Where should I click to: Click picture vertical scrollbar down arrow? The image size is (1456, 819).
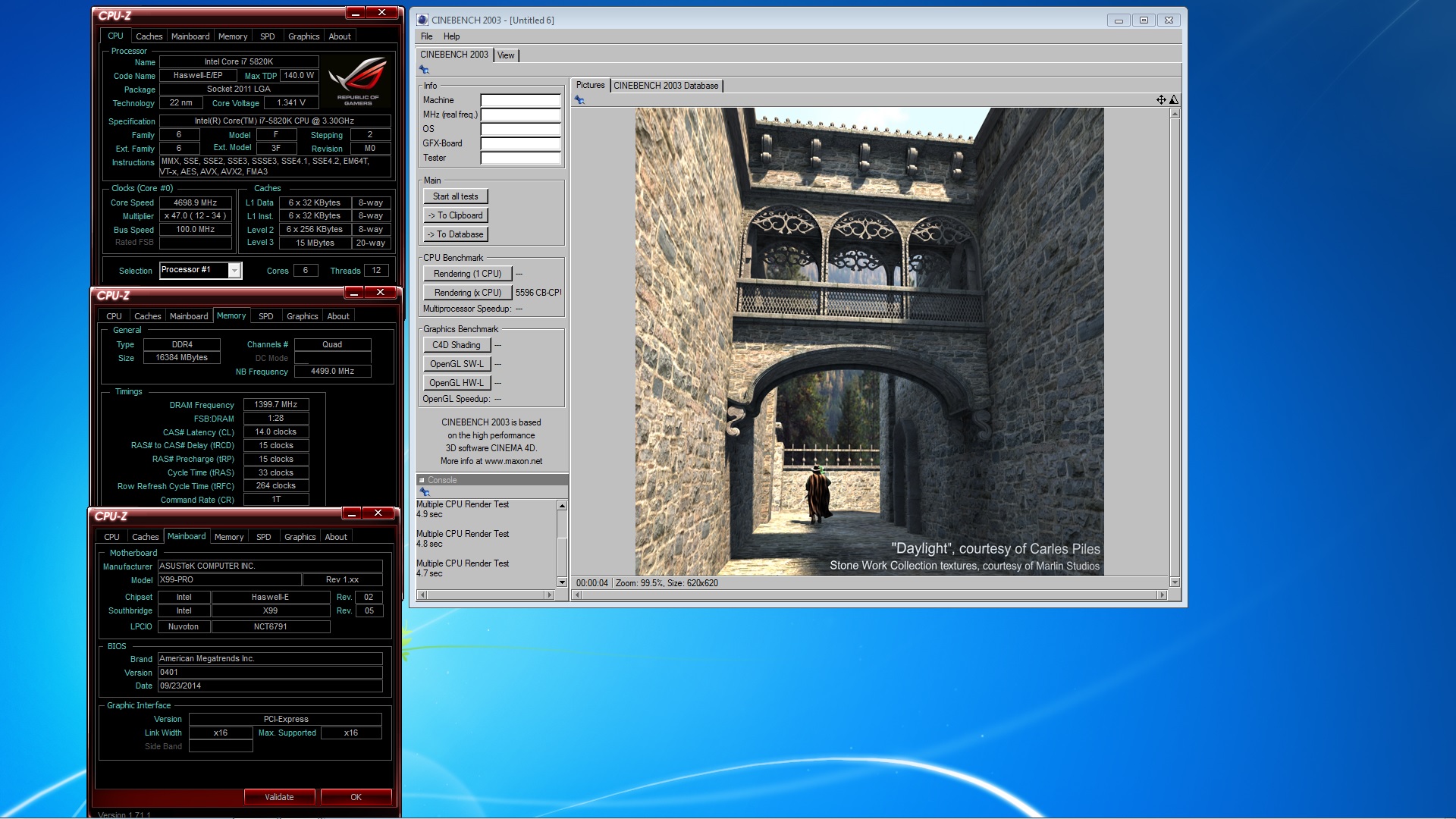1175,582
